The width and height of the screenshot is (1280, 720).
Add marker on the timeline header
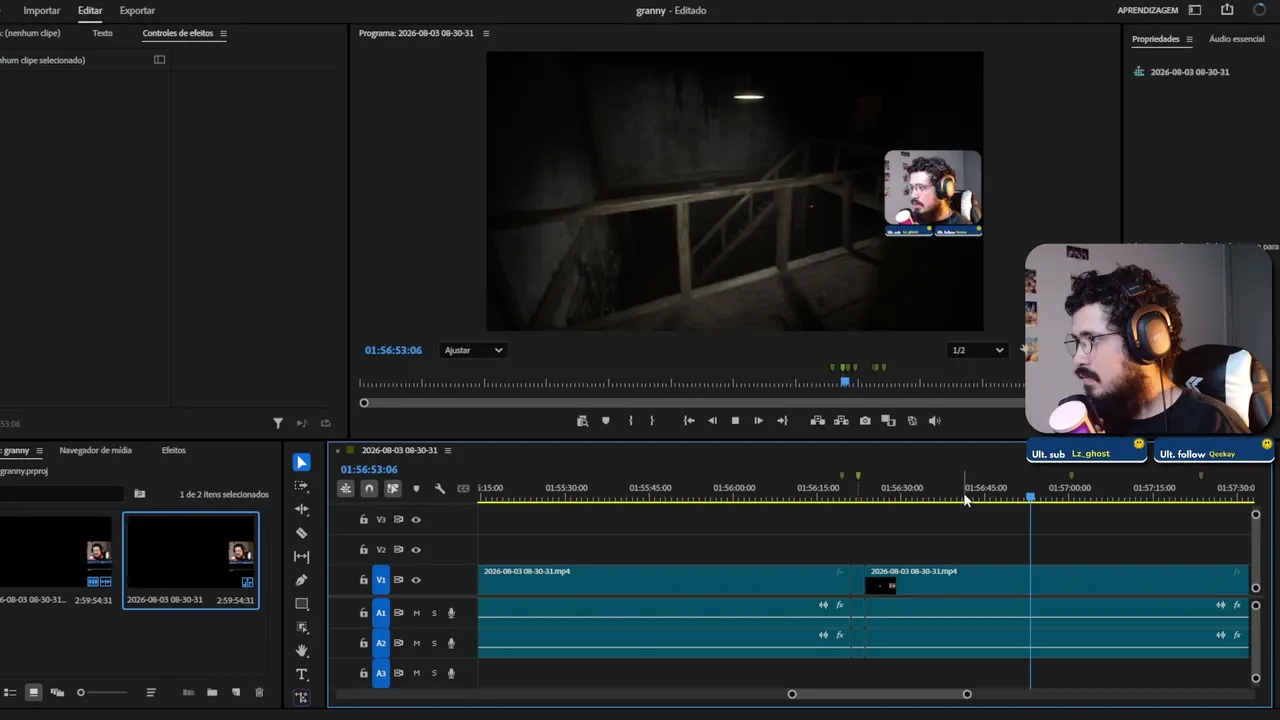click(416, 488)
